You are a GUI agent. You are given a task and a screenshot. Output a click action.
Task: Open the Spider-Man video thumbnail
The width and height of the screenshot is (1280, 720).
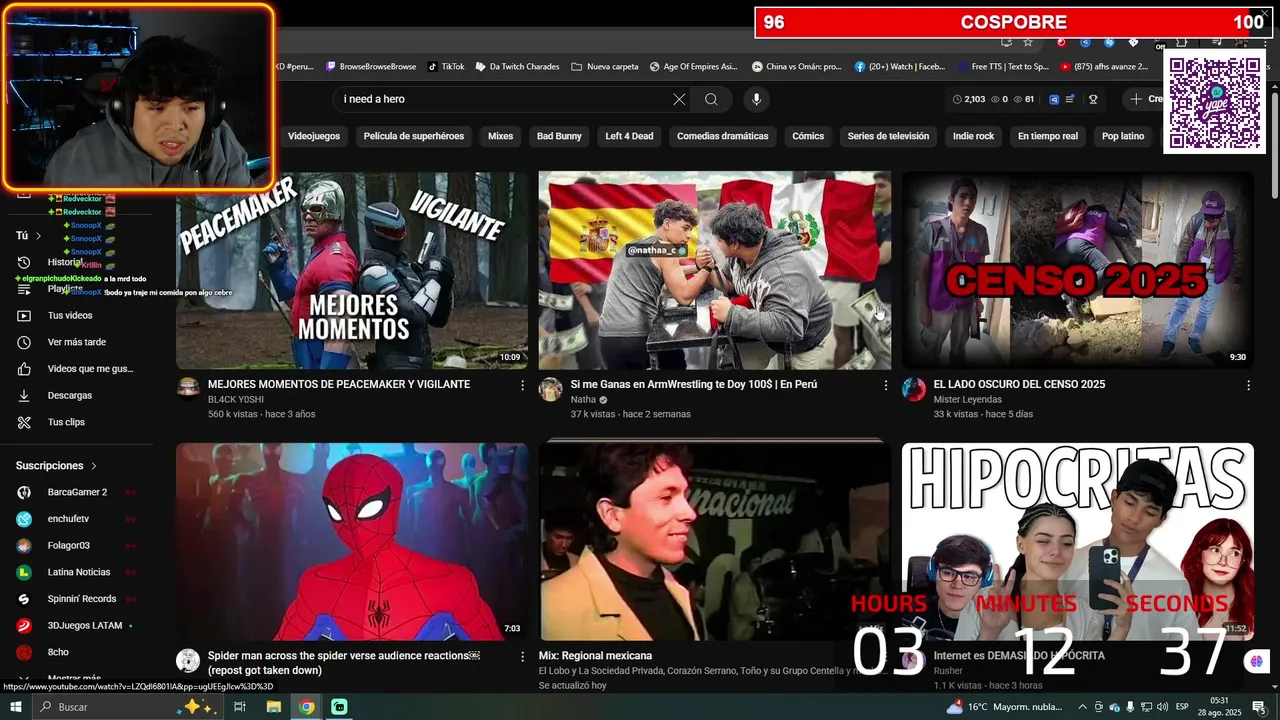pyautogui.click(x=352, y=541)
